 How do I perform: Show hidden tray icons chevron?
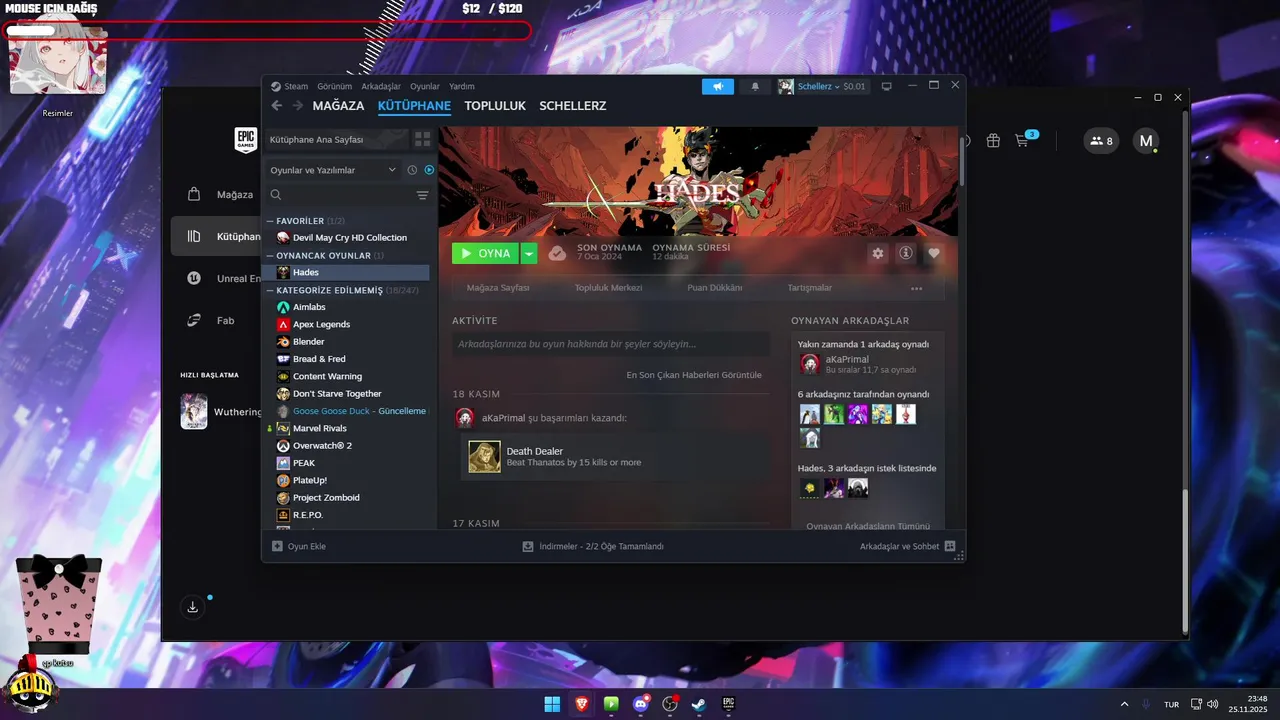(x=1124, y=705)
